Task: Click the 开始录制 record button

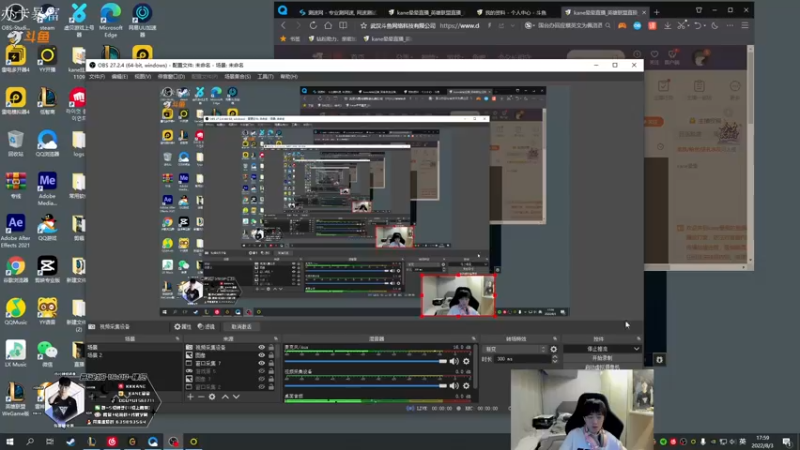Action: (x=602, y=358)
